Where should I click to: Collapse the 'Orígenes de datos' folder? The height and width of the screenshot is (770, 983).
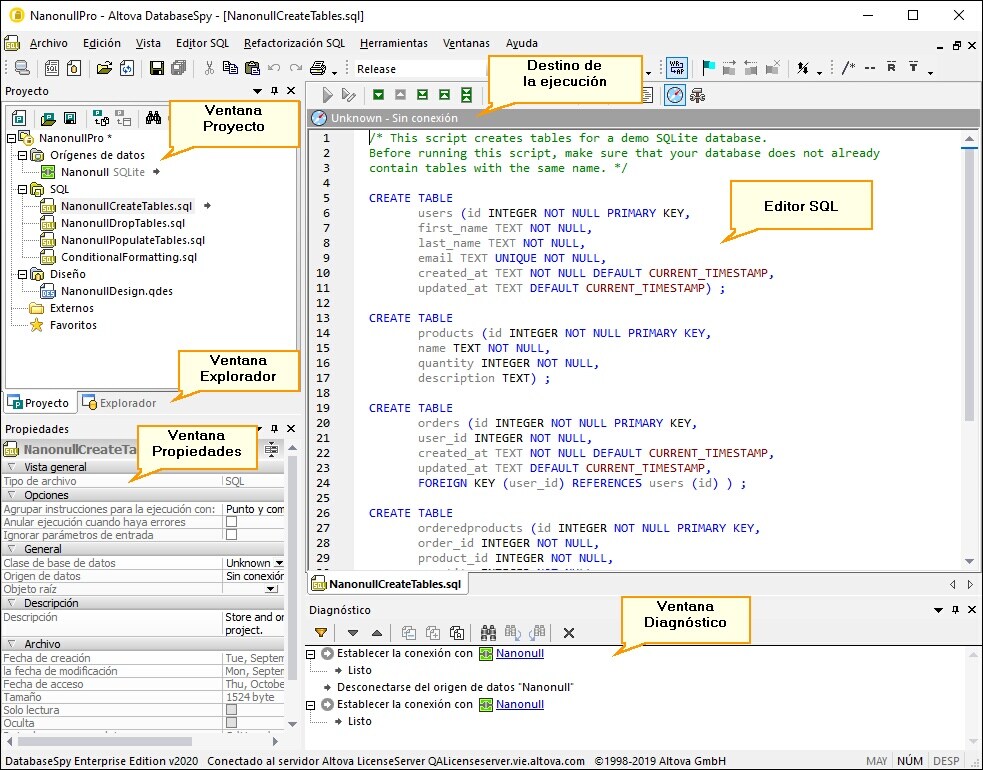point(23,155)
